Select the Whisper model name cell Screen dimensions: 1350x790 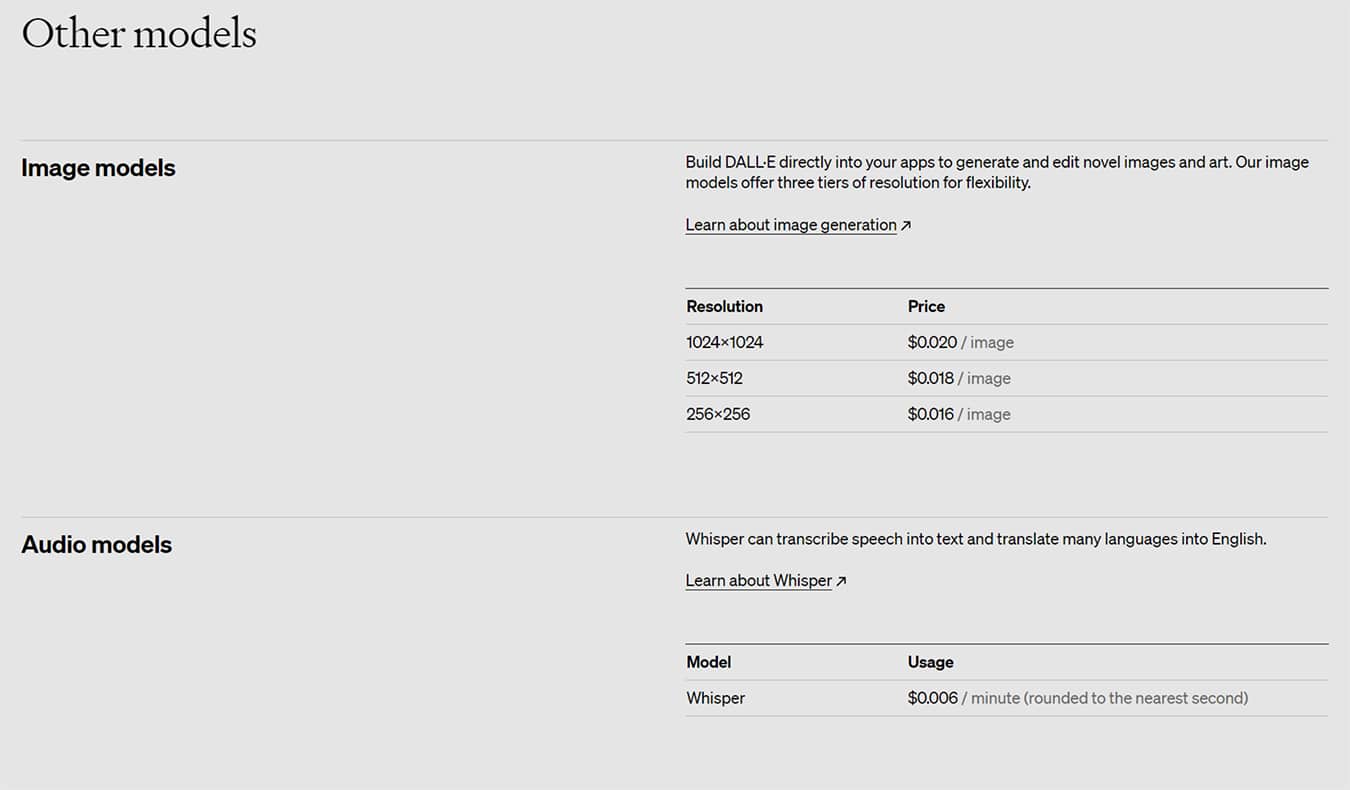click(x=715, y=699)
